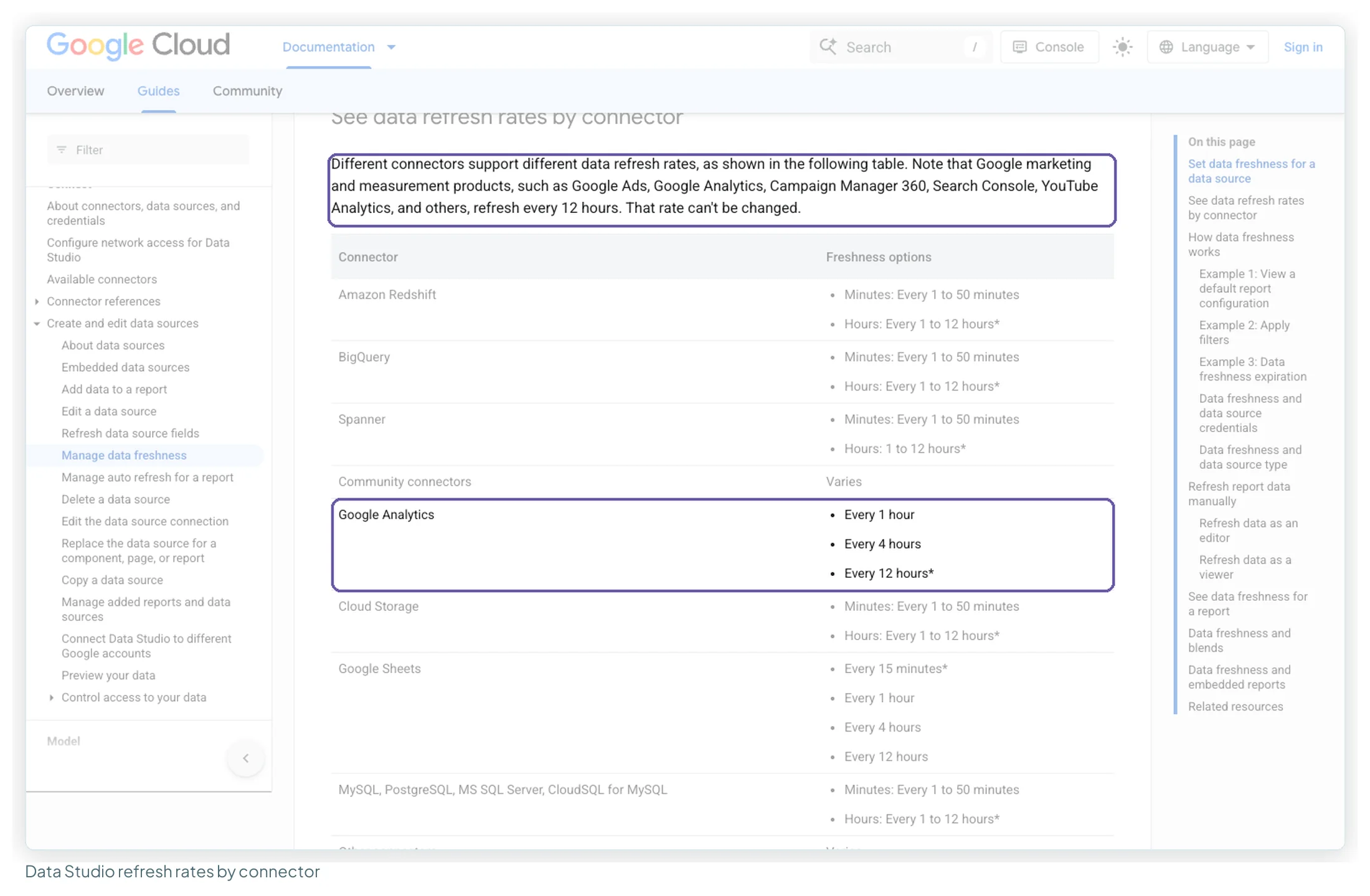Open Manage auto refresh for a report
Screen dimensions: 1370x896
[x=147, y=477]
